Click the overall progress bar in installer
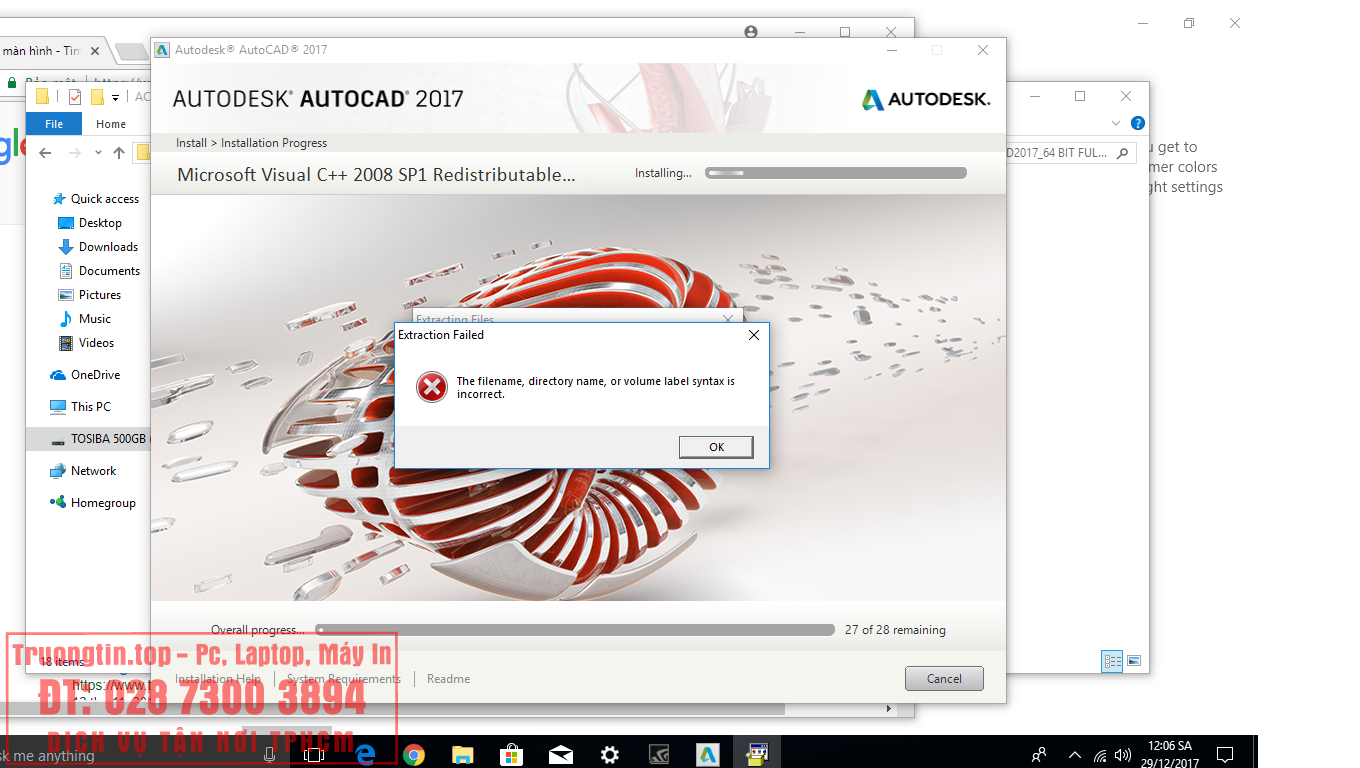The height and width of the screenshot is (768, 1360). (575, 630)
